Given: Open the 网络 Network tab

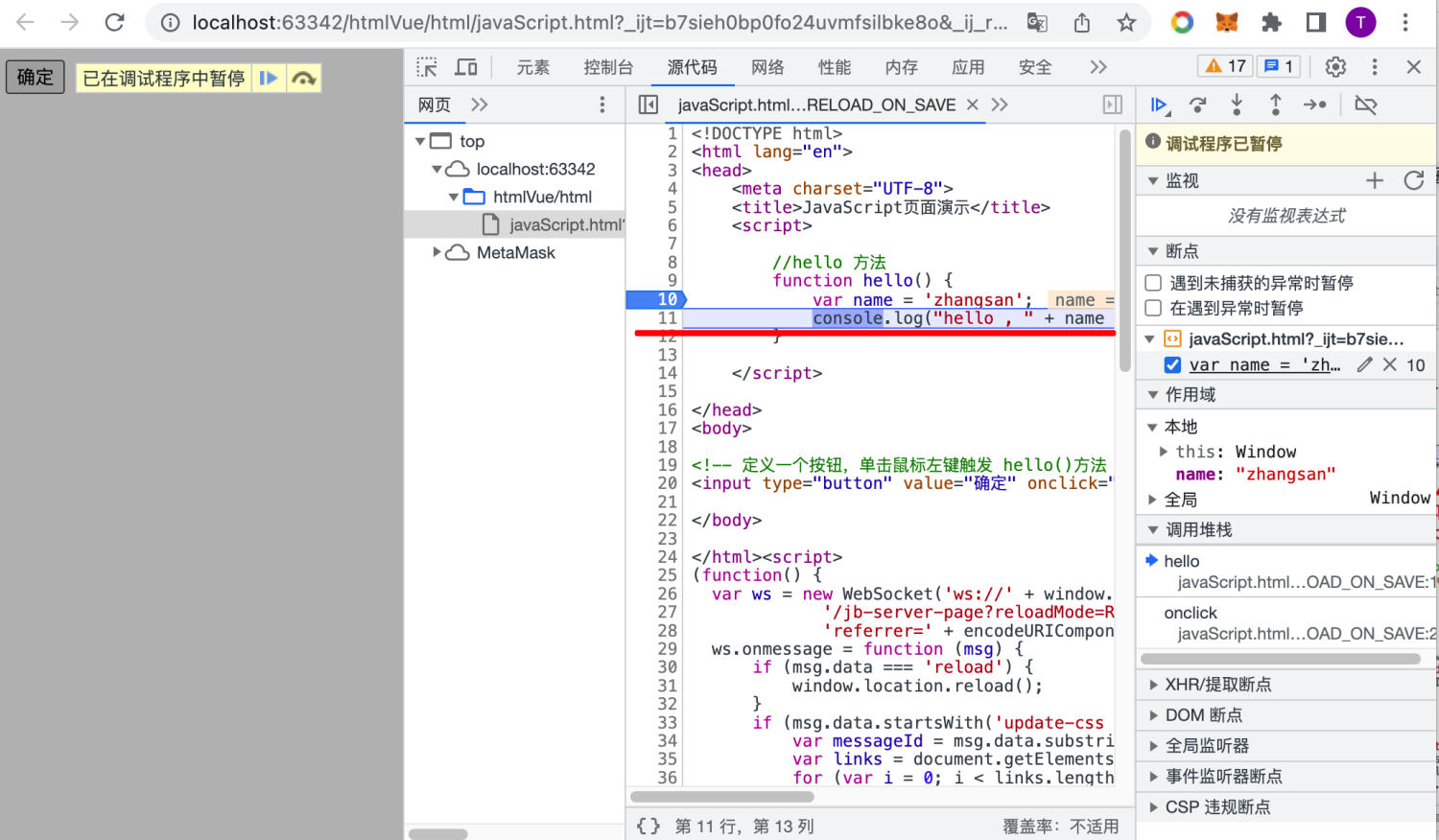Looking at the screenshot, I should (x=767, y=67).
